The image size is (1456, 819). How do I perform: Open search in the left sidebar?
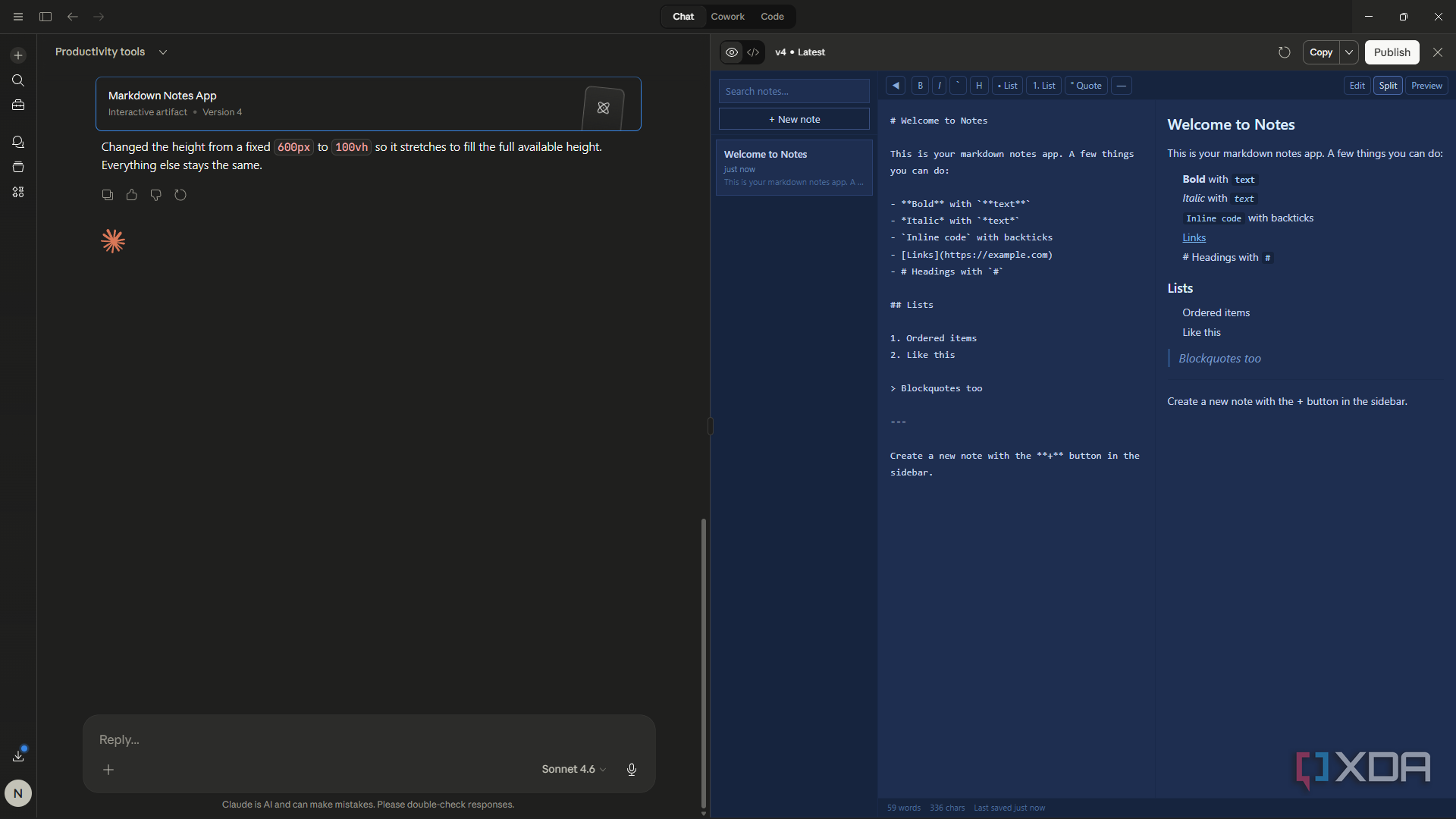(18, 80)
